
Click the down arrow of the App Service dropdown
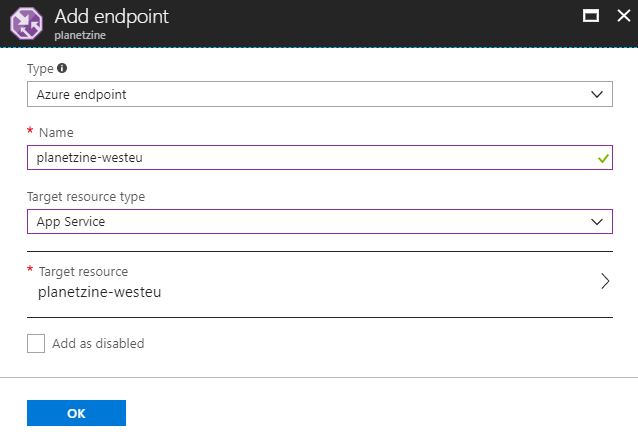[x=596, y=222]
